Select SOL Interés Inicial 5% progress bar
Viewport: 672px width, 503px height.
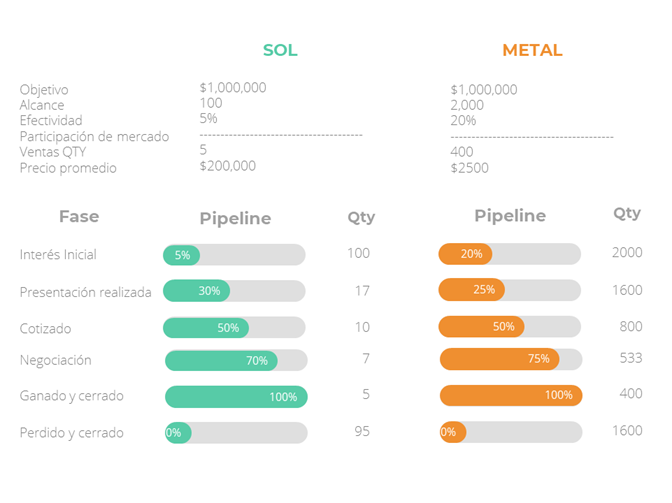[x=234, y=255]
